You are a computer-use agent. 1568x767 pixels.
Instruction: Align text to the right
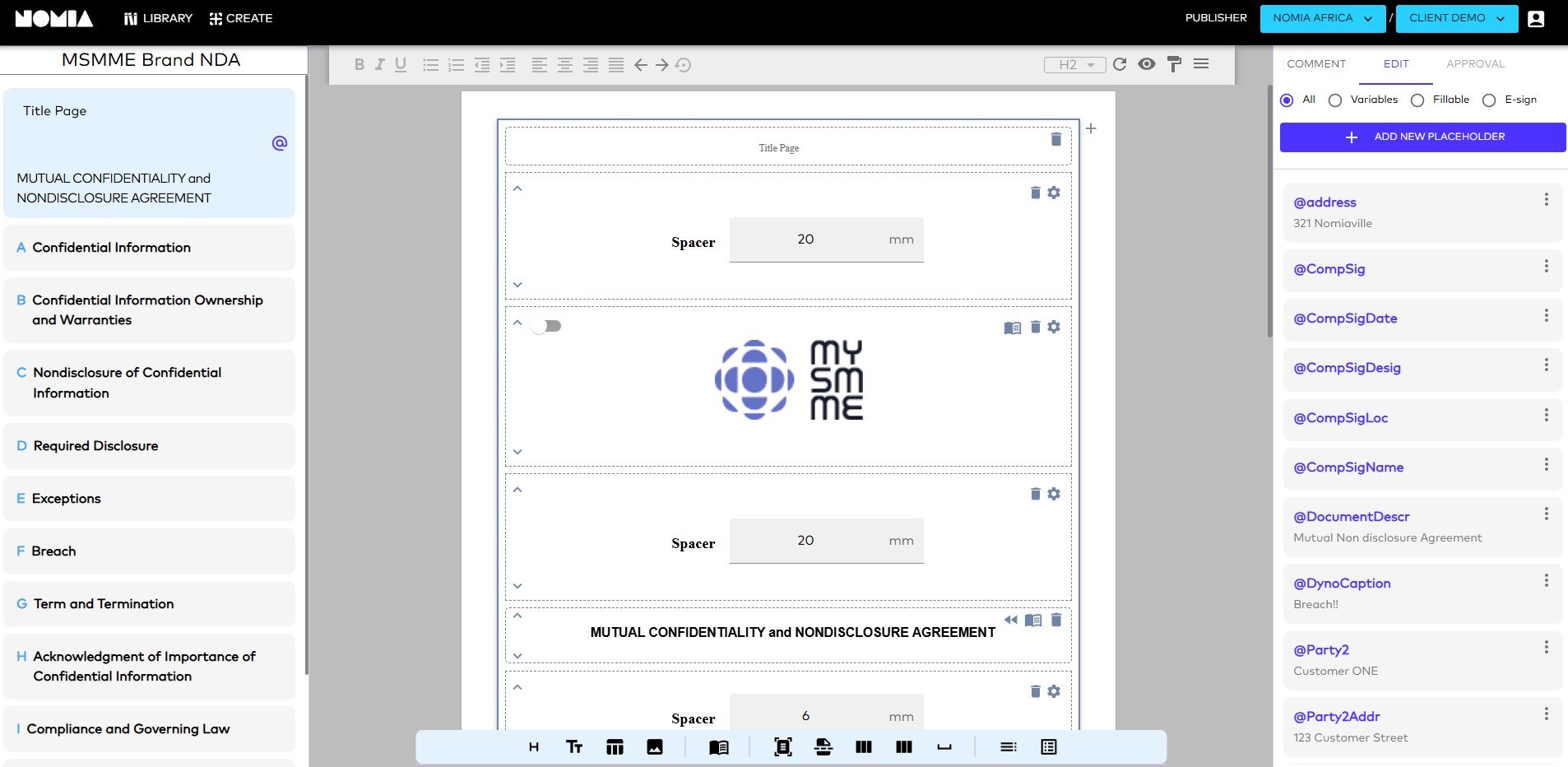pos(591,64)
